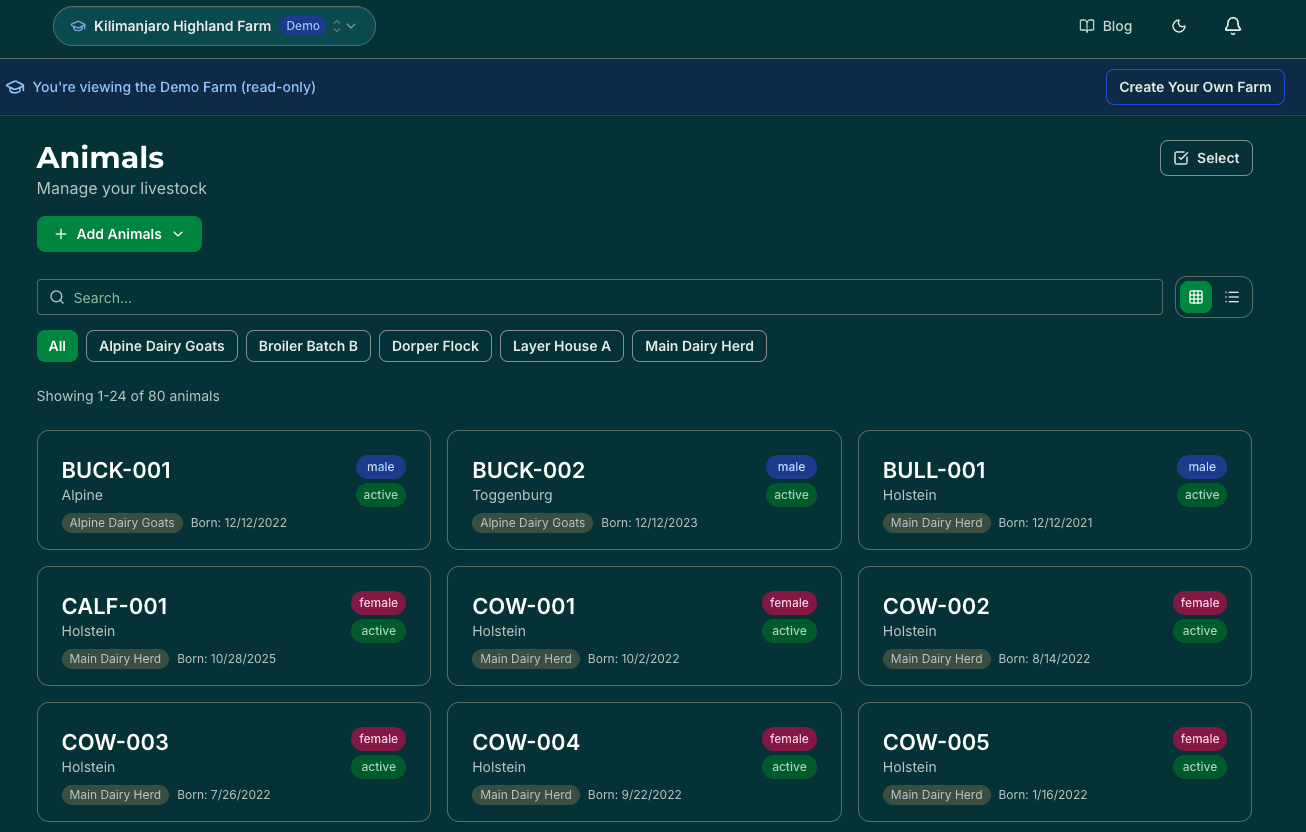Click the checkbox icon inside the Select button

coord(1182,158)
